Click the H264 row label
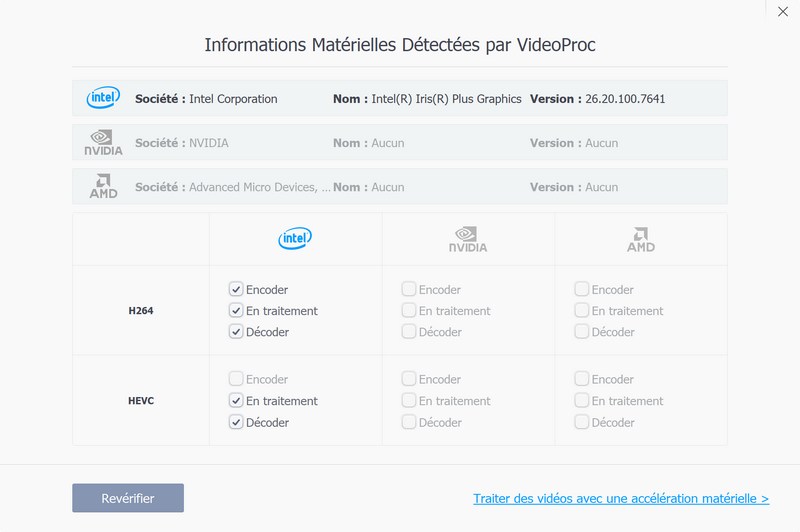The width and height of the screenshot is (800, 532). coord(141,311)
